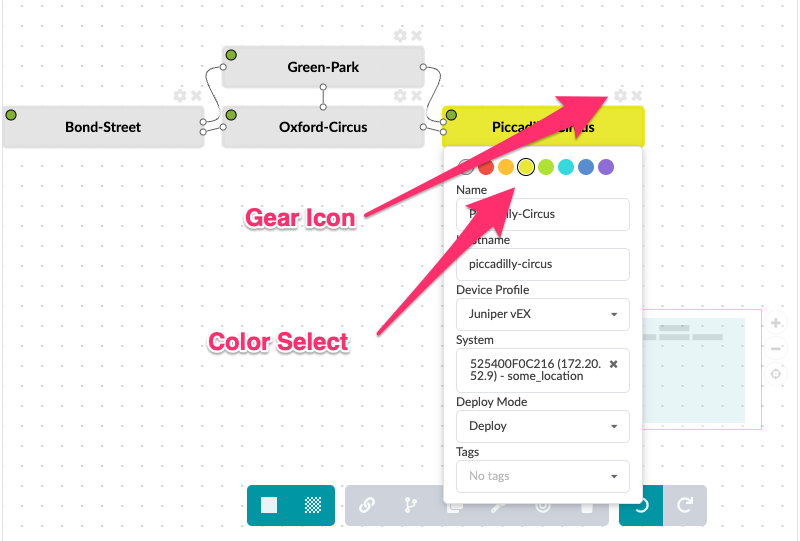Image resolution: width=800 pixels, height=541 pixels.
Task: Open the Tags dropdown
Action: [x=542, y=476]
